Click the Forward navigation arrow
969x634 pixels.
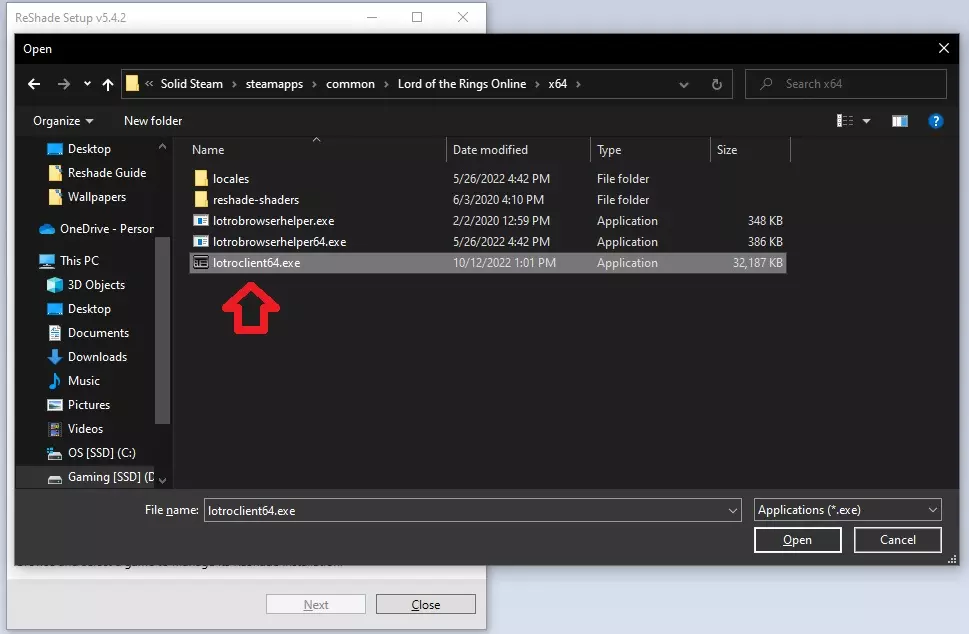63,84
